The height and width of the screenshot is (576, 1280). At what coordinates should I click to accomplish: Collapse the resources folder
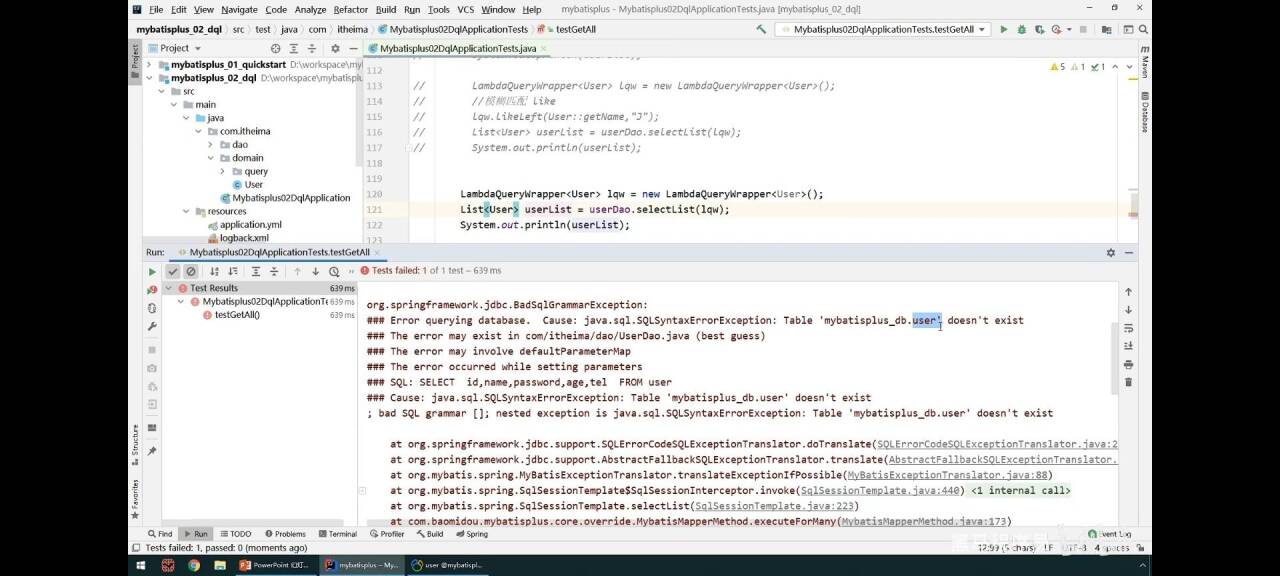186,211
